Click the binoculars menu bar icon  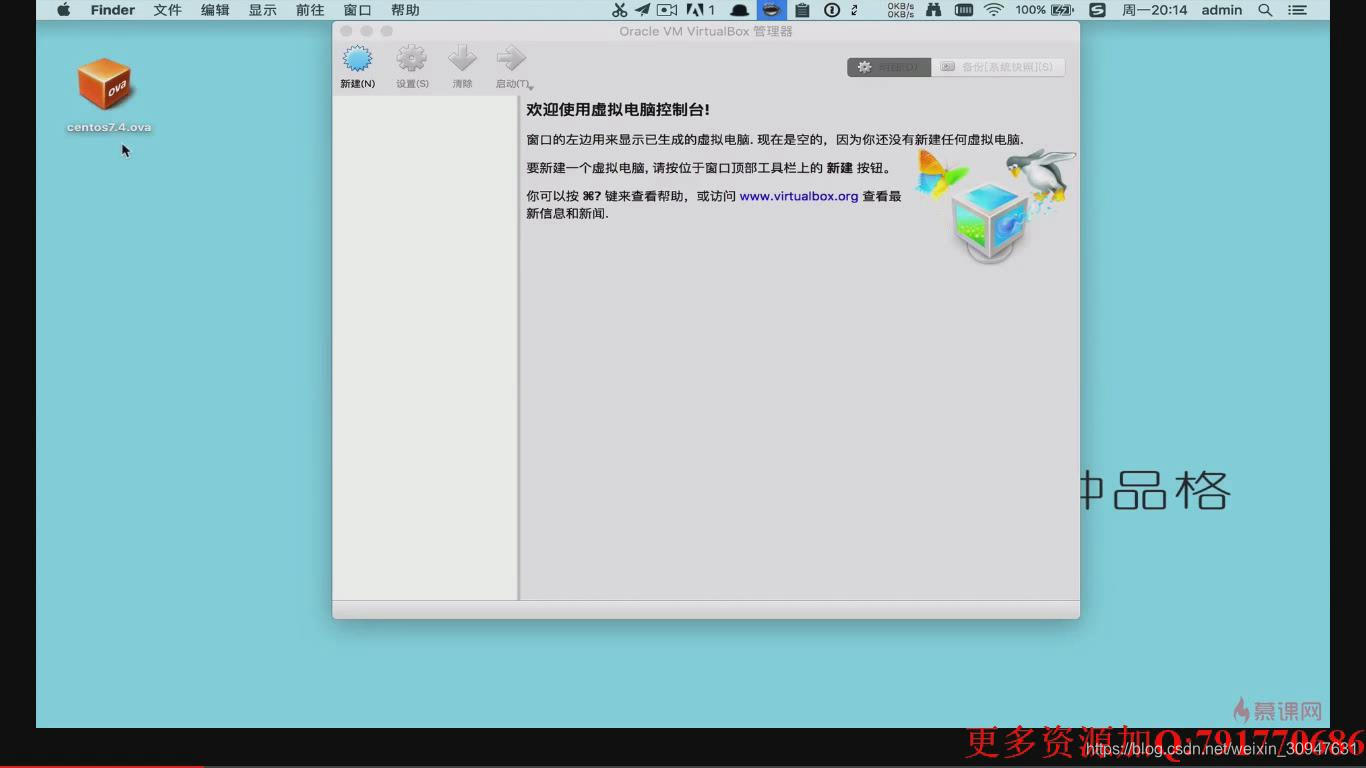pyautogui.click(x=933, y=10)
